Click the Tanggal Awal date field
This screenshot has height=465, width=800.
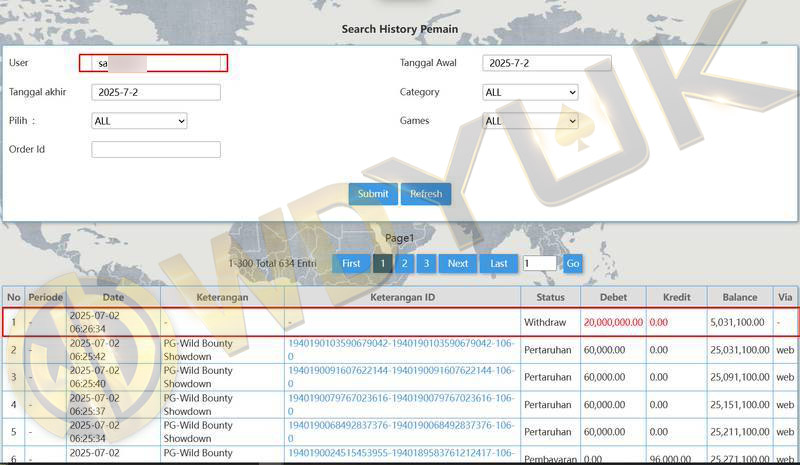(x=546, y=63)
